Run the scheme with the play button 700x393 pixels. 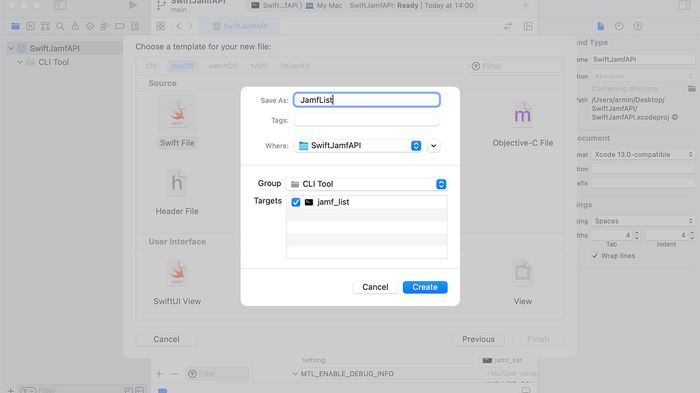(x=133, y=5)
